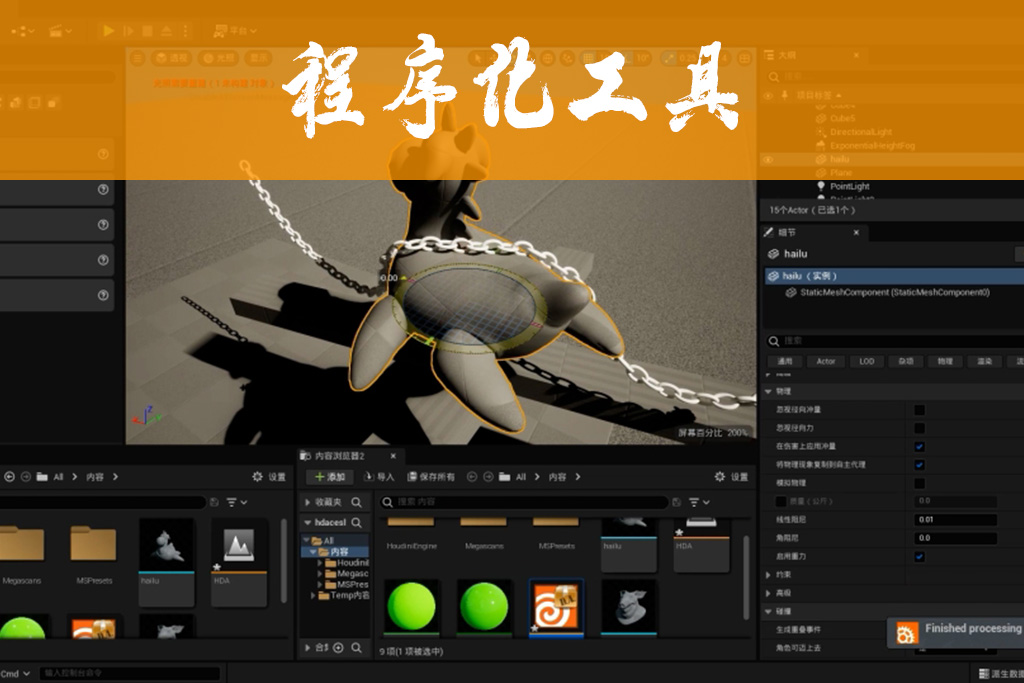This screenshot has height=683, width=1024.
Task: Click the breadcrumb folder icon in Content Browser 2
Action: point(504,477)
